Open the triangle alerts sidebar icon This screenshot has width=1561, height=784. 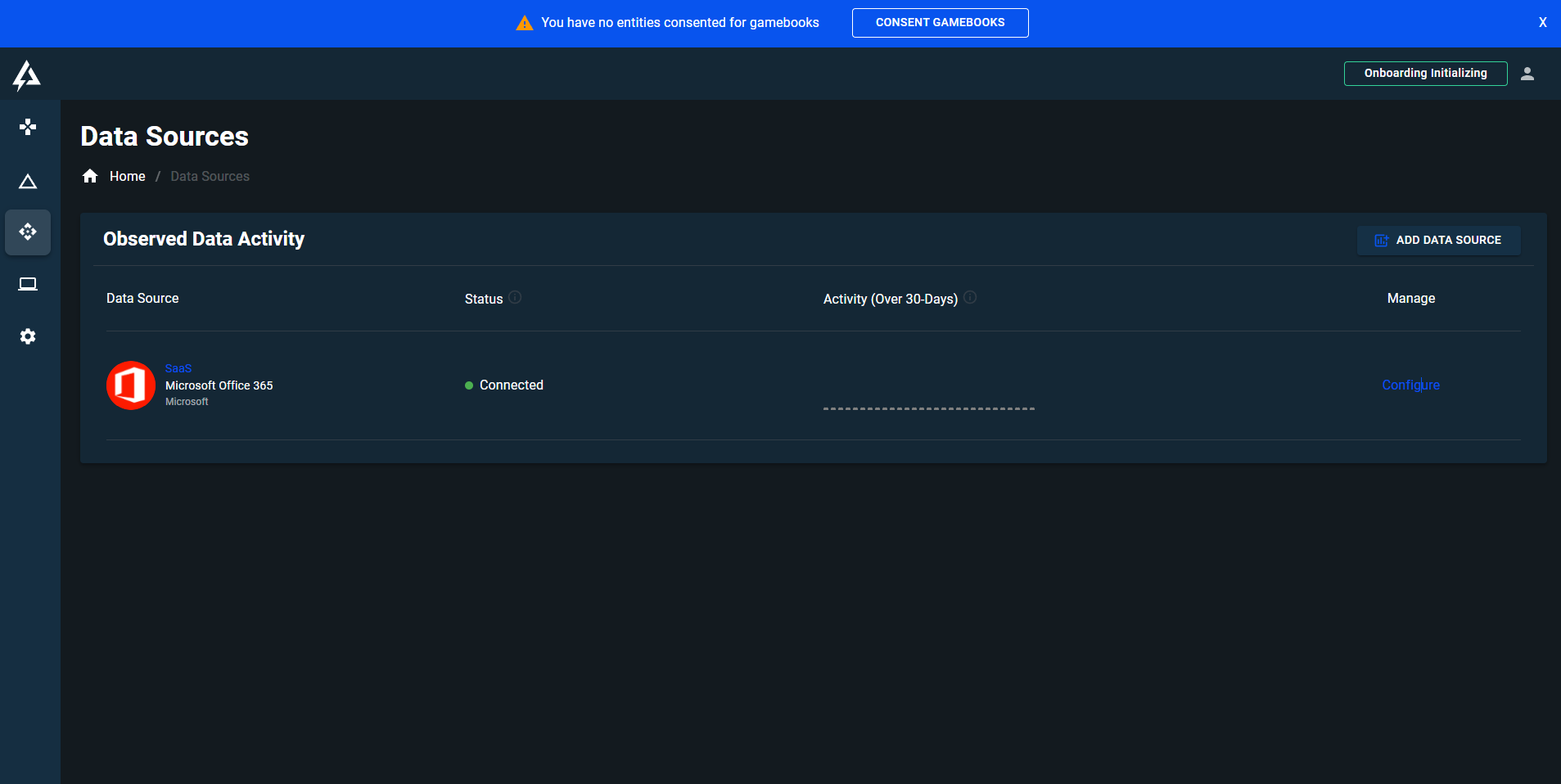pyautogui.click(x=28, y=181)
